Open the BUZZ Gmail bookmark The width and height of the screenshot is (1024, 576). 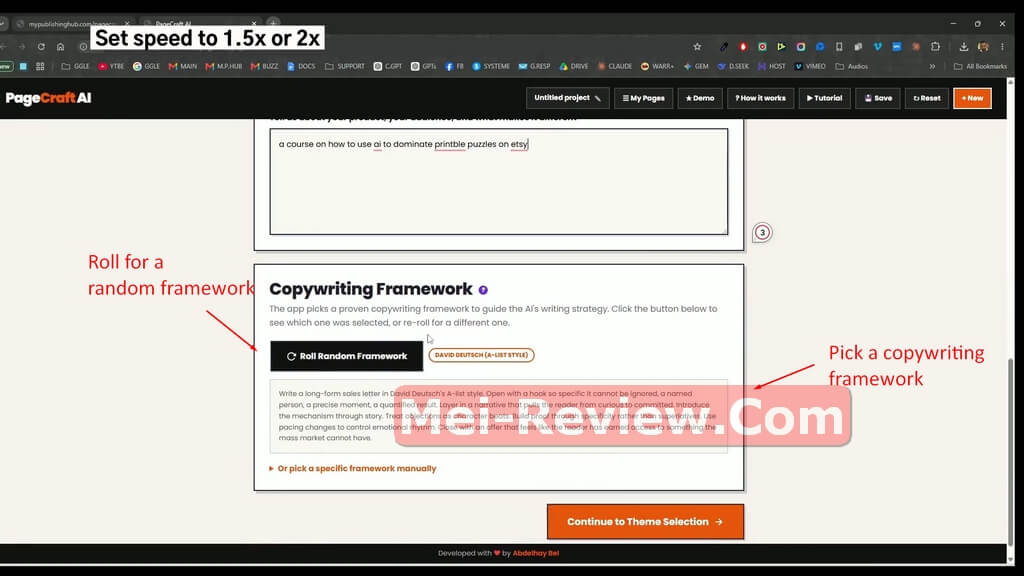tap(264, 66)
